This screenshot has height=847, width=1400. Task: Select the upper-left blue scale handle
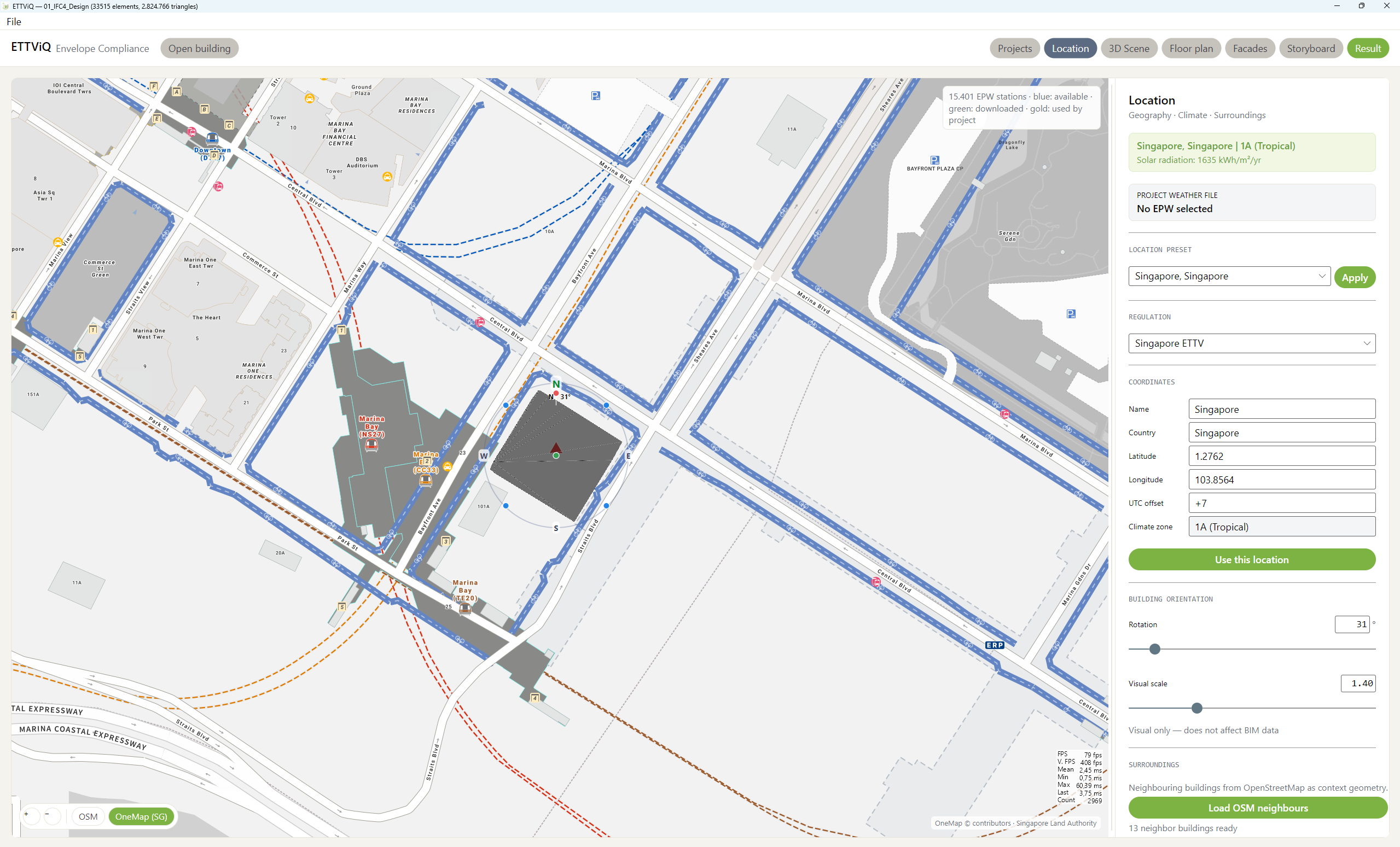[x=506, y=405]
